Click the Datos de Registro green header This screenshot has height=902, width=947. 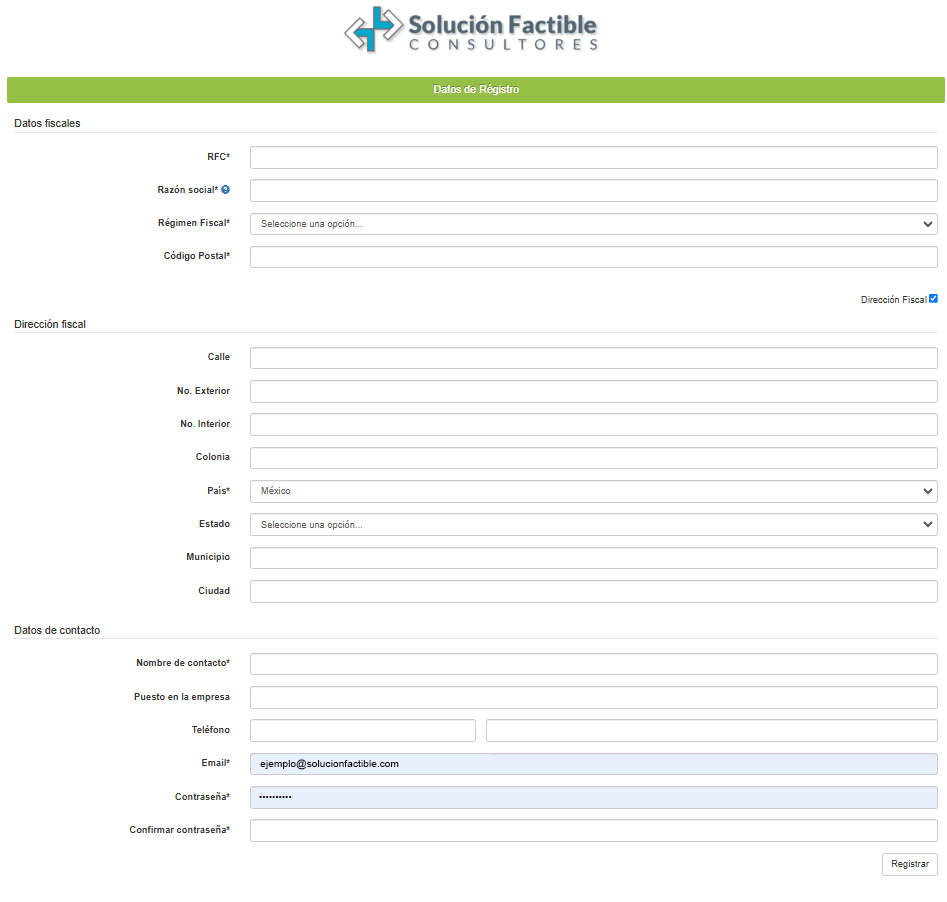(475, 90)
